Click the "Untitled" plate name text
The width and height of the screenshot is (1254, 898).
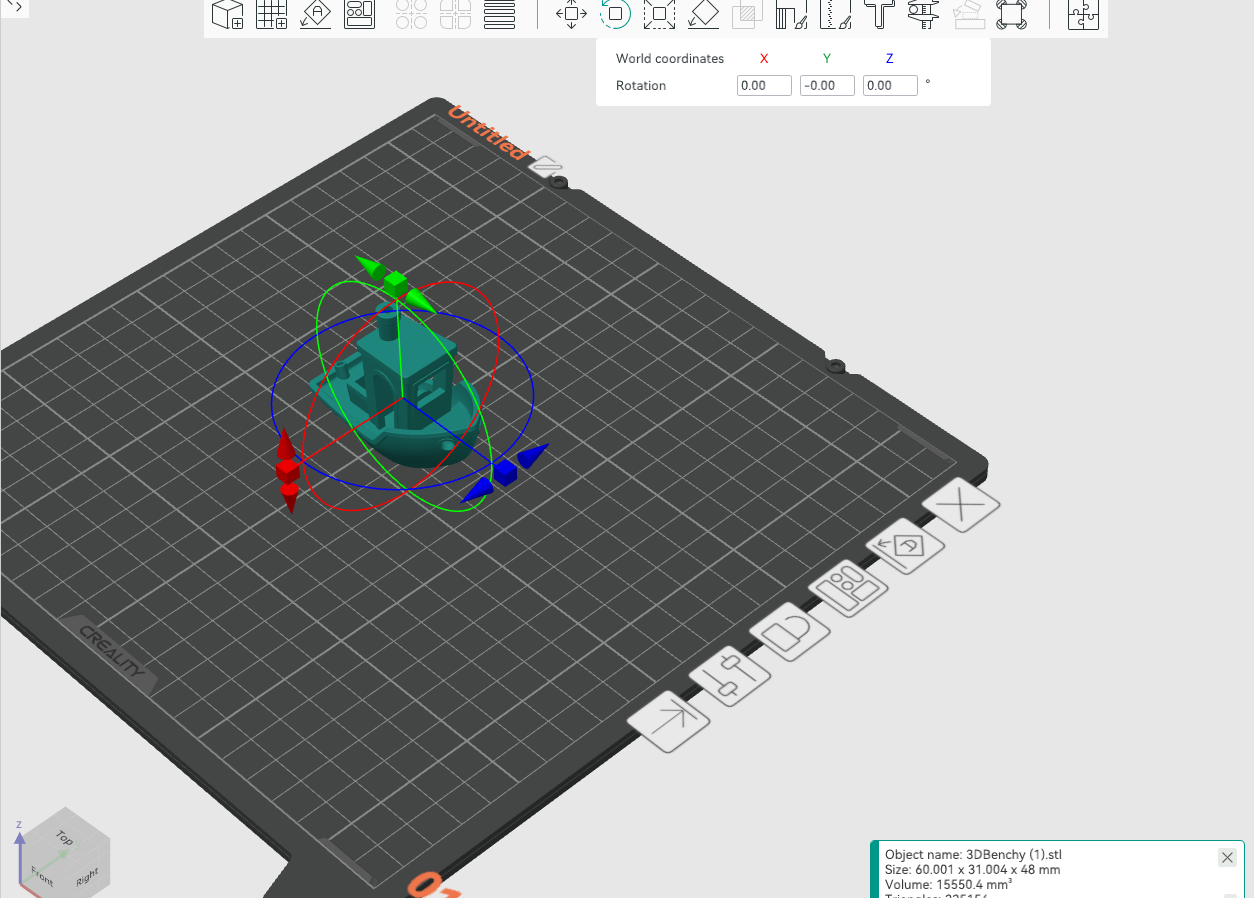click(487, 132)
